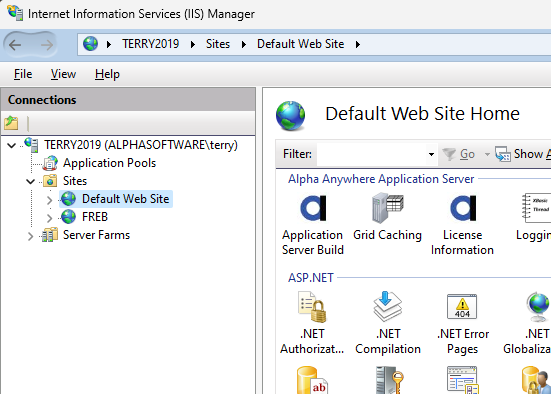
Task: Expand breadcrumb arrow after TERRY2019
Action: 193,44
